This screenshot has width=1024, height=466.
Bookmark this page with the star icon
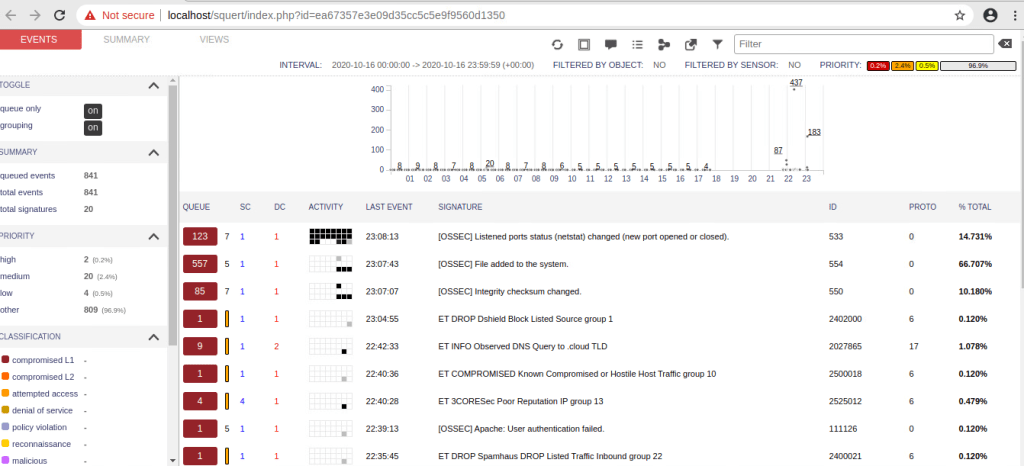(960, 16)
